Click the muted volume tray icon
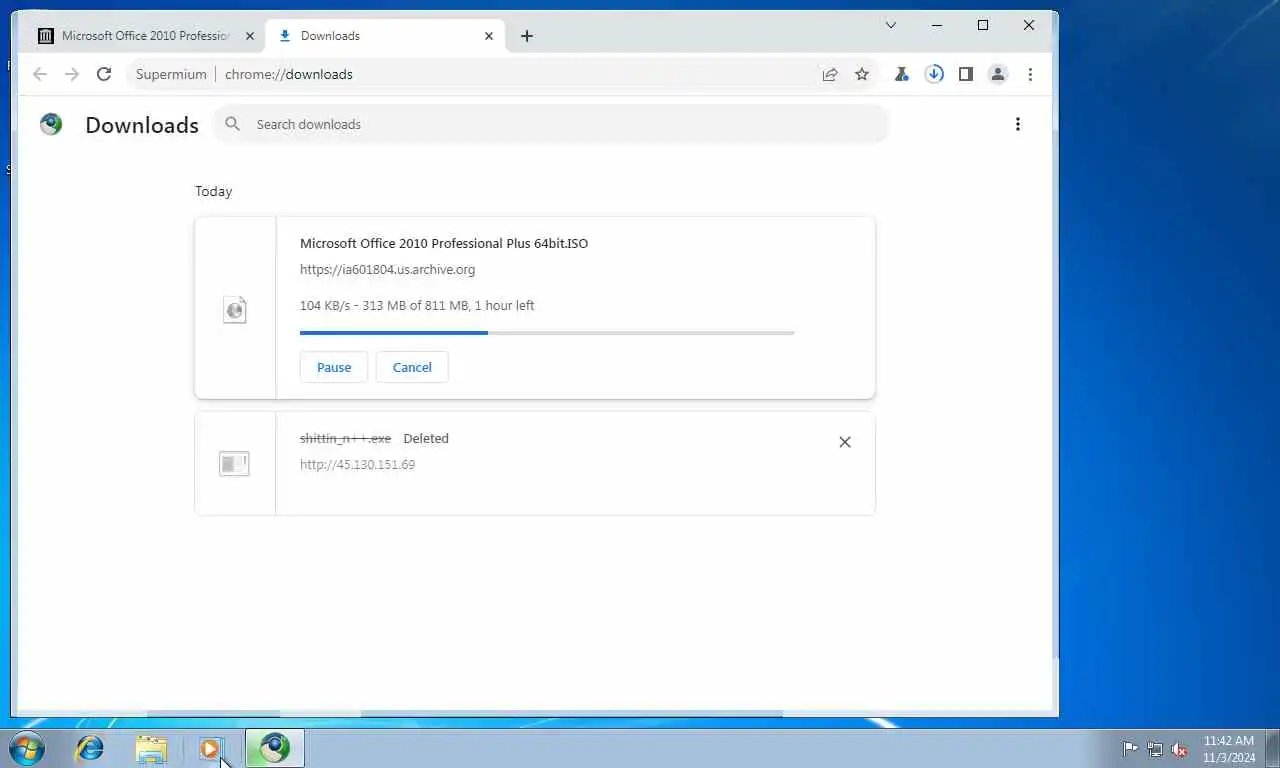Screen dimensions: 1280x768 [x=1180, y=749]
